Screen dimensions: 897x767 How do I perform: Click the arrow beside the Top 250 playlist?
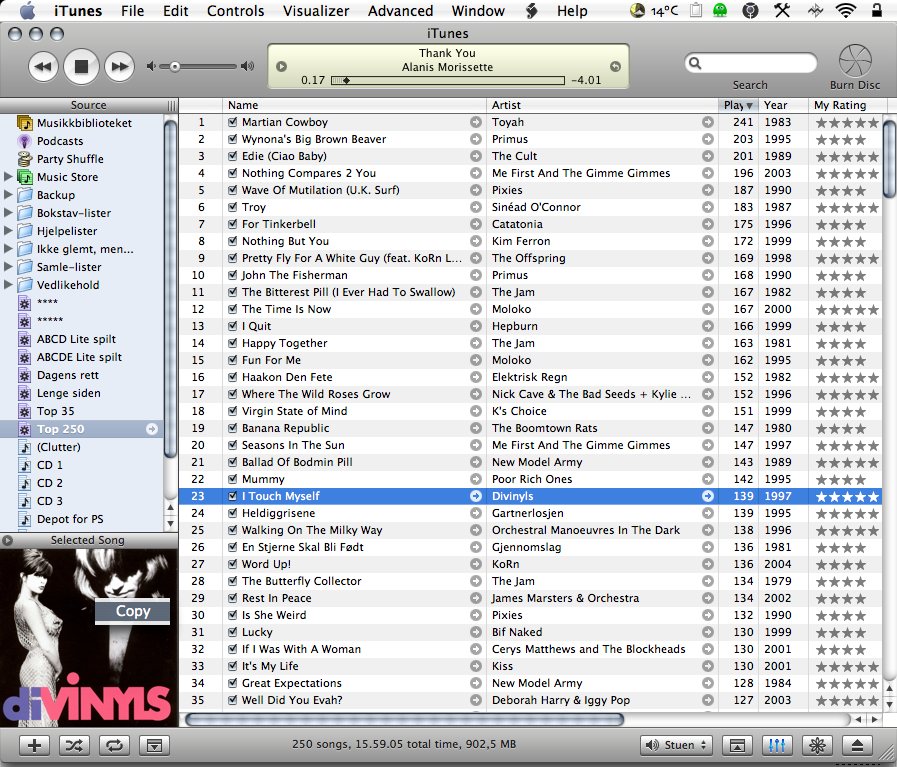click(x=152, y=429)
